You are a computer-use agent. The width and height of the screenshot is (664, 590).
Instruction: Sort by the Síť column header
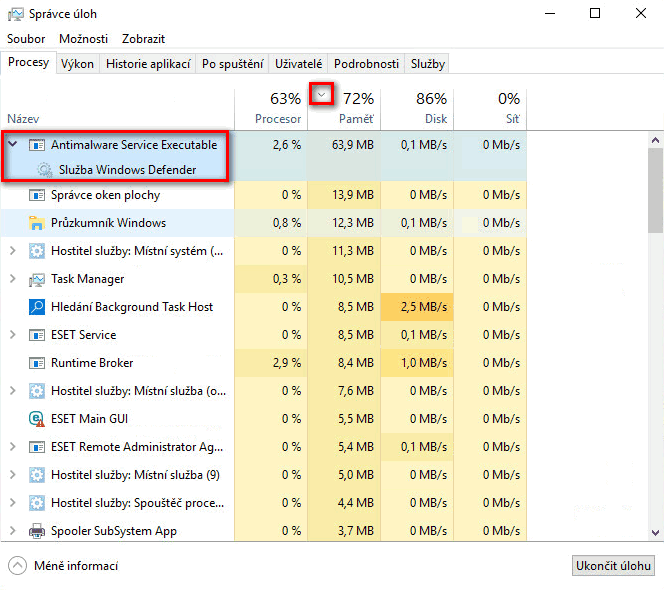coord(490,109)
